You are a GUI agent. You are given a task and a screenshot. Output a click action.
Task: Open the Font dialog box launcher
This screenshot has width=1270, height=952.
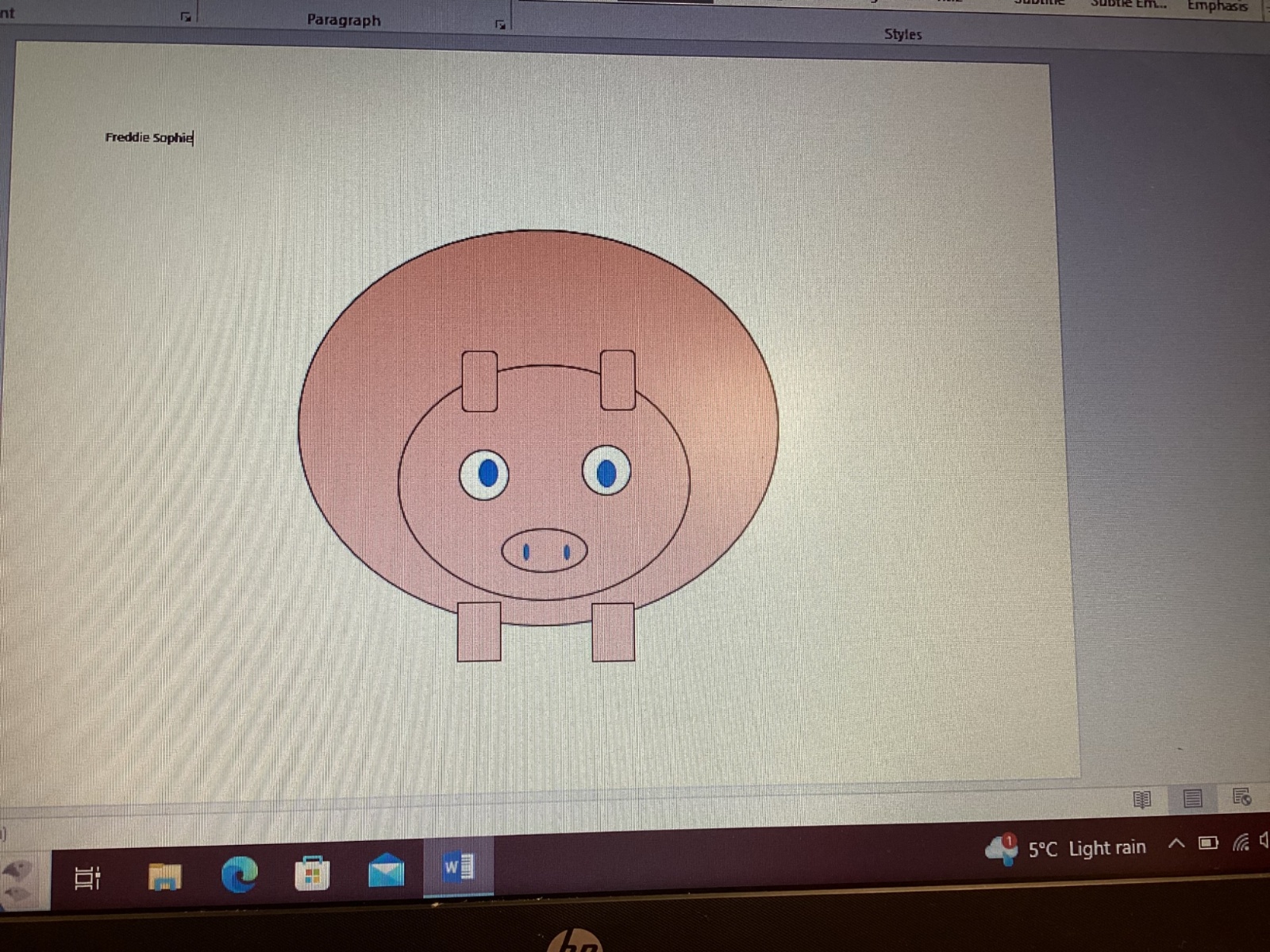point(186,17)
